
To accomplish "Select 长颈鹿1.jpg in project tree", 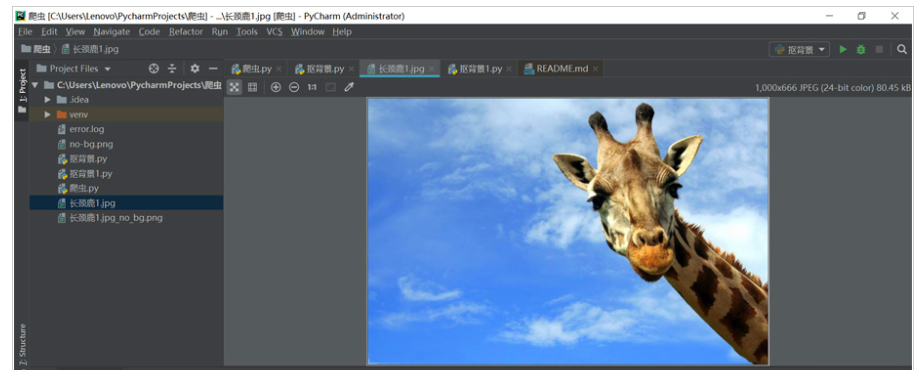I will (127, 203).
